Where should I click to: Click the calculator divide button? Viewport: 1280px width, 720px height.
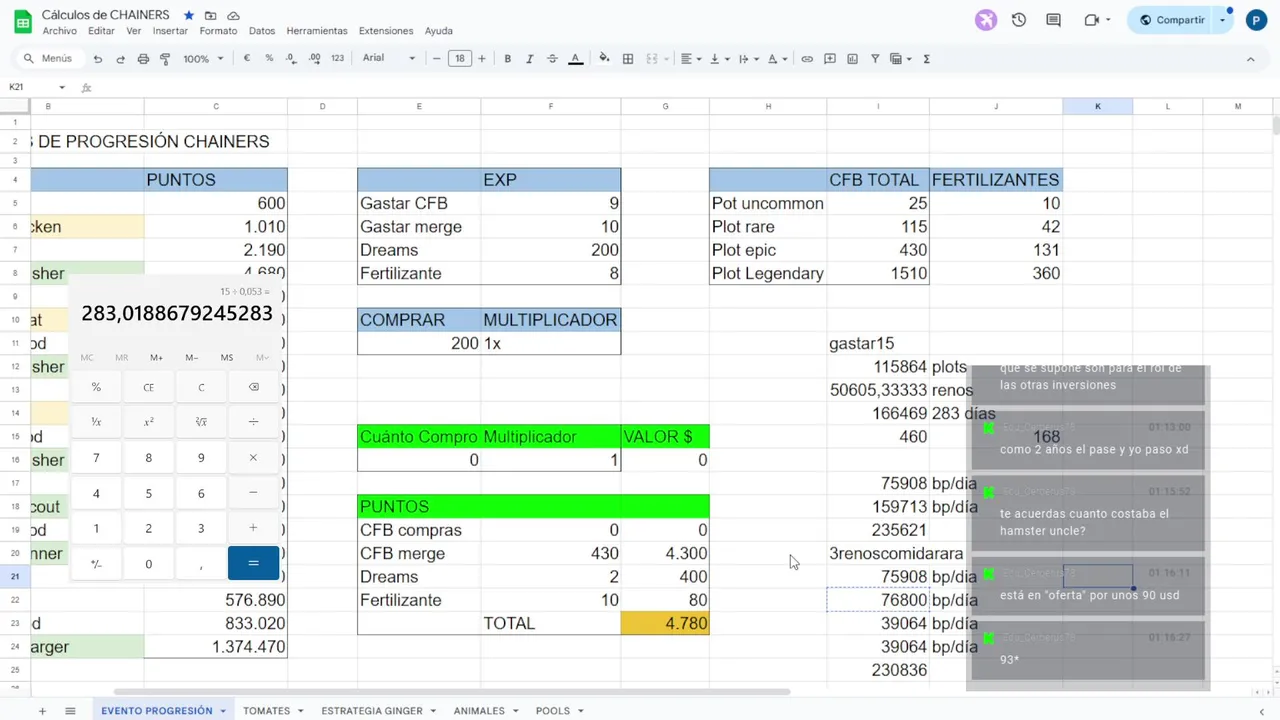pos(253,422)
